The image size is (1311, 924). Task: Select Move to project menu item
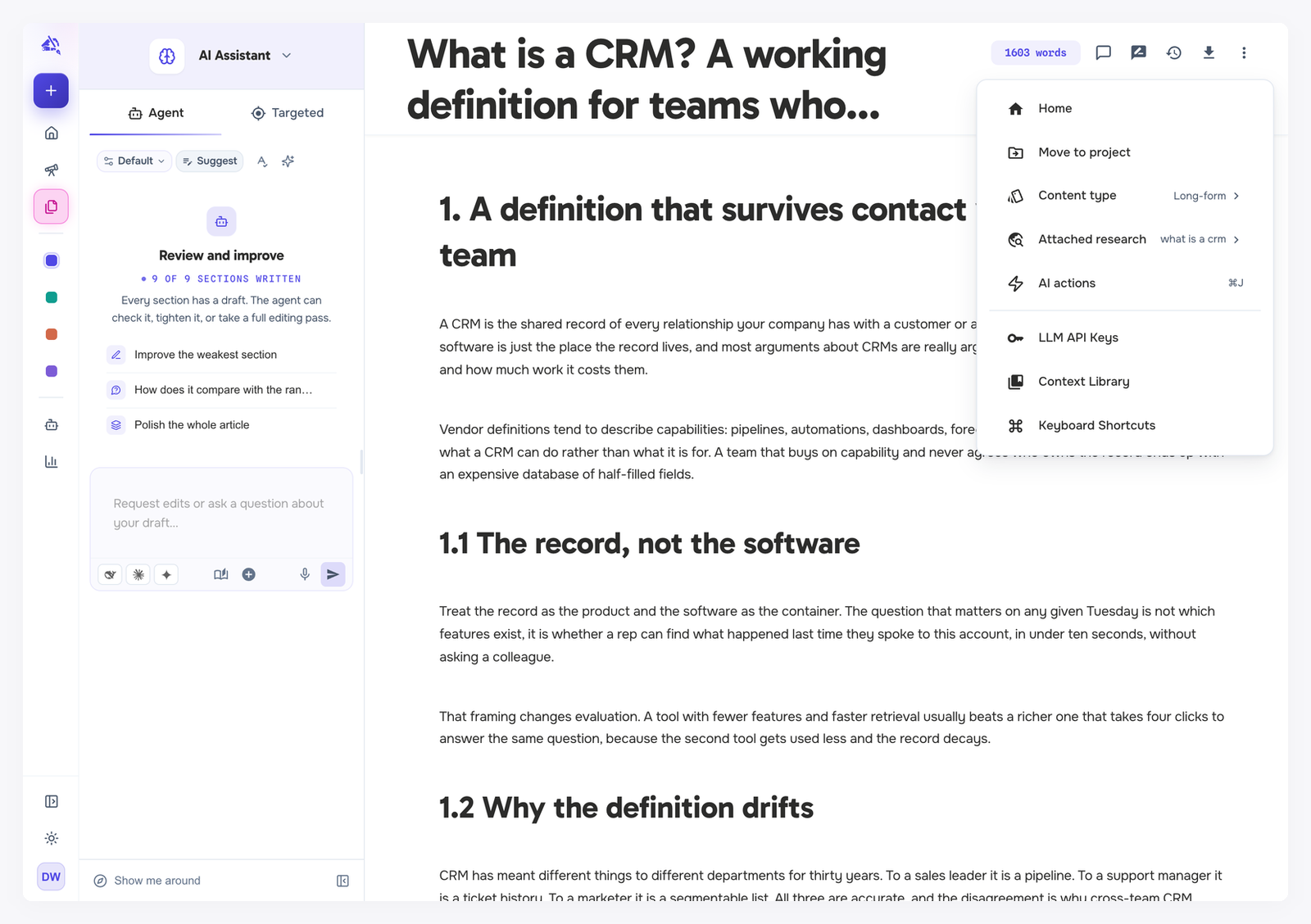1125,152
